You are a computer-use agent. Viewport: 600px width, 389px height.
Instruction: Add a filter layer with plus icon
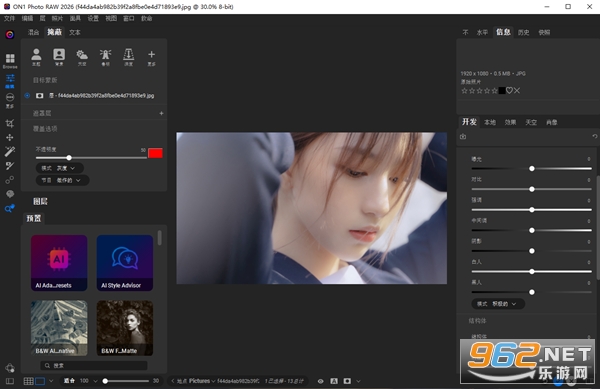point(161,113)
